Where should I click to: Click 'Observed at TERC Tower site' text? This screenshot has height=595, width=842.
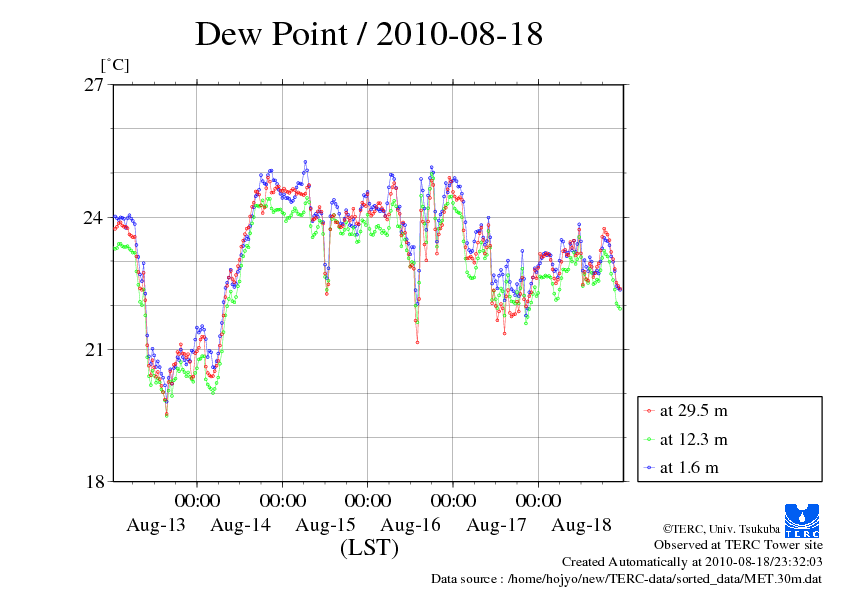(738, 545)
